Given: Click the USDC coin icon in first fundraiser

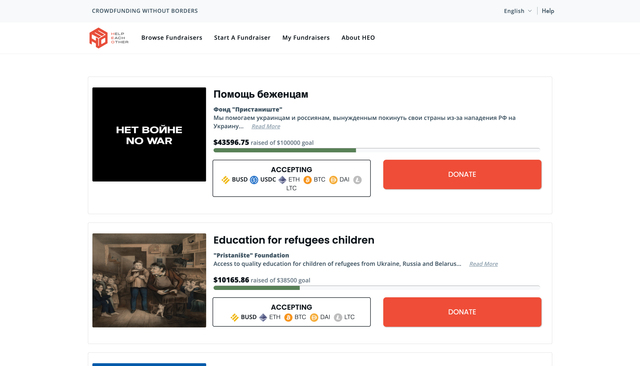Looking at the screenshot, I should click(x=254, y=180).
